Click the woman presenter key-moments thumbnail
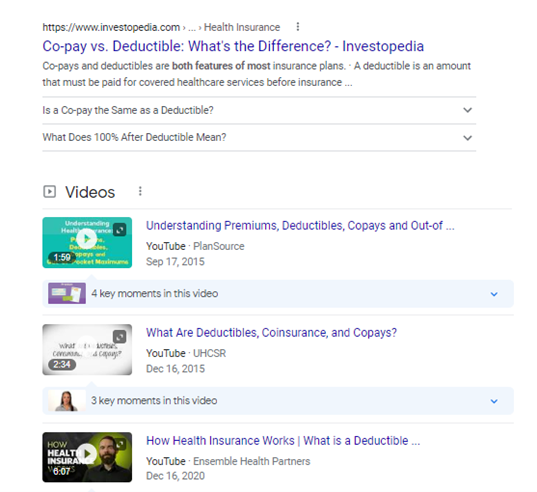 (67, 401)
